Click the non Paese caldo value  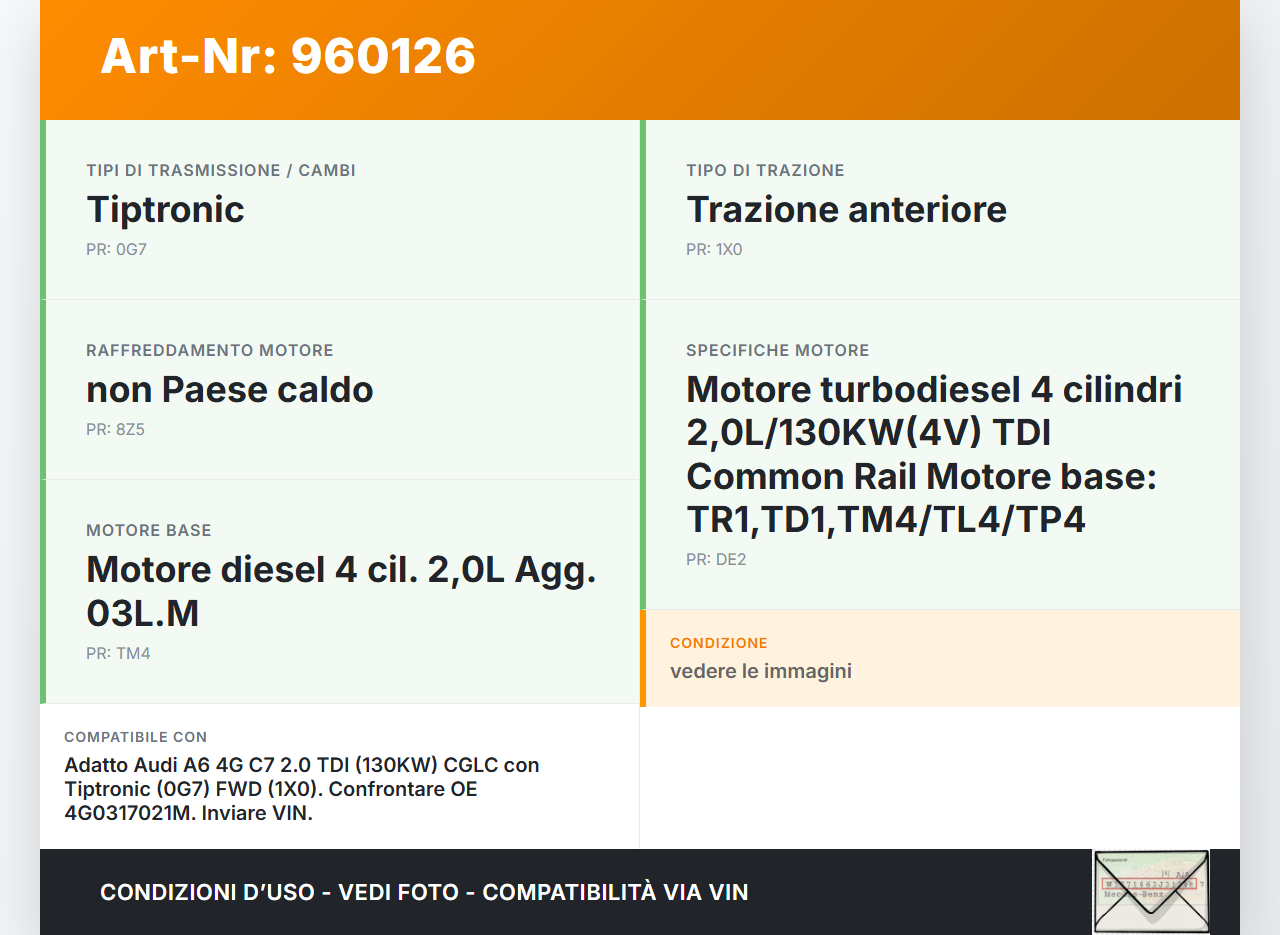coord(230,389)
